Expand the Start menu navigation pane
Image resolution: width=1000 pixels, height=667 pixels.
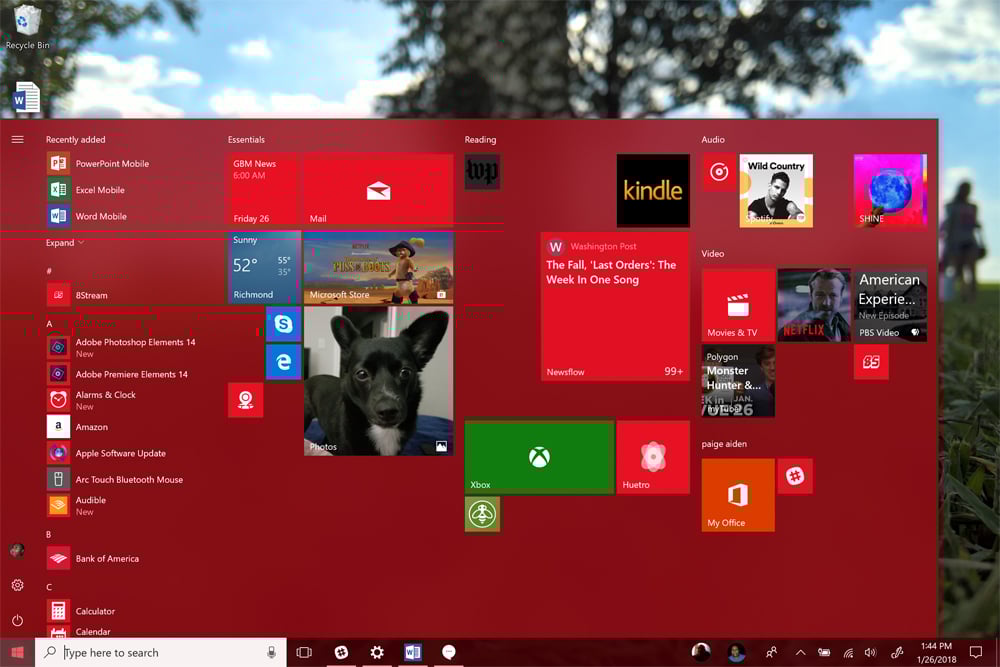(17, 139)
